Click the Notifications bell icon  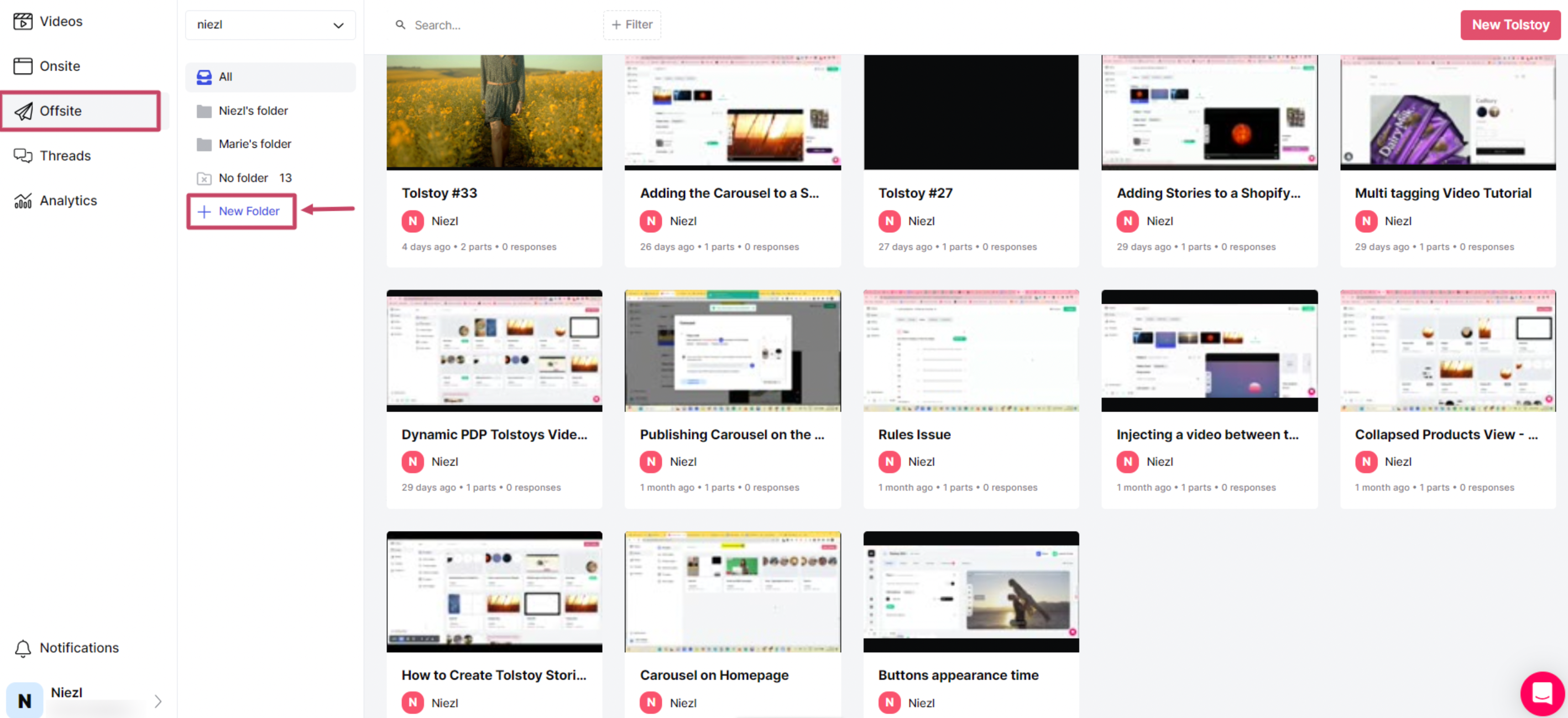tap(23, 648)
